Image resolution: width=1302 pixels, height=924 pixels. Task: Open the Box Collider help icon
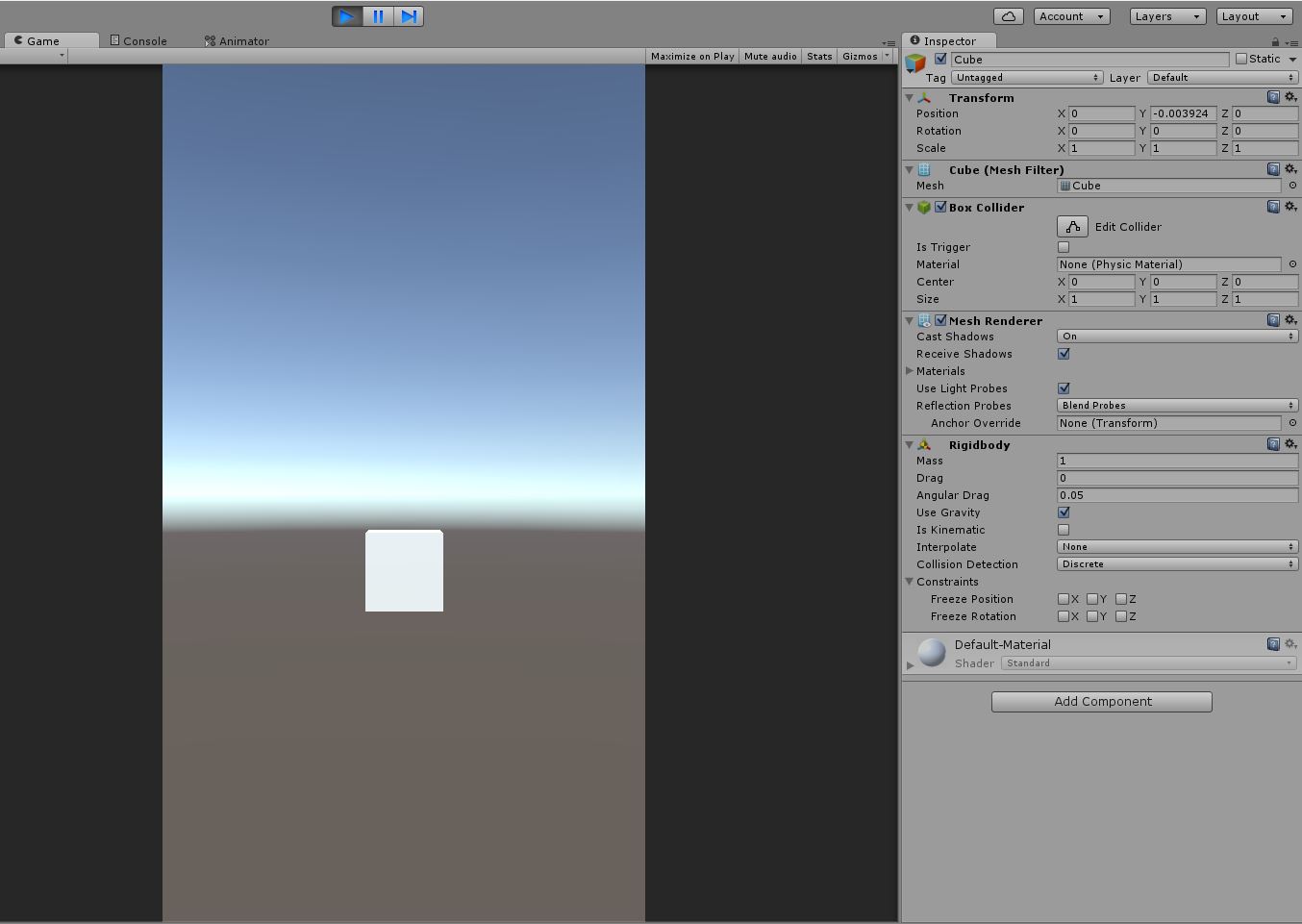(1273, 207)
